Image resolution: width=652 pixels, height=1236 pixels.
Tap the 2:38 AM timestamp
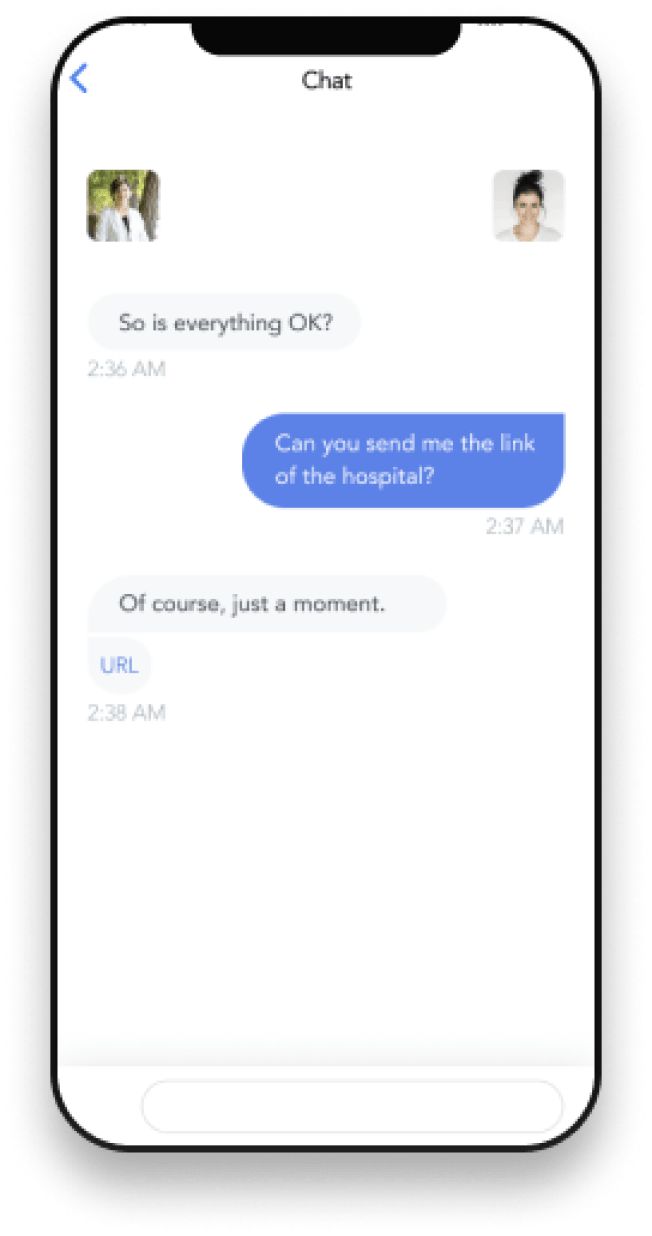click(x=126, y=713)
